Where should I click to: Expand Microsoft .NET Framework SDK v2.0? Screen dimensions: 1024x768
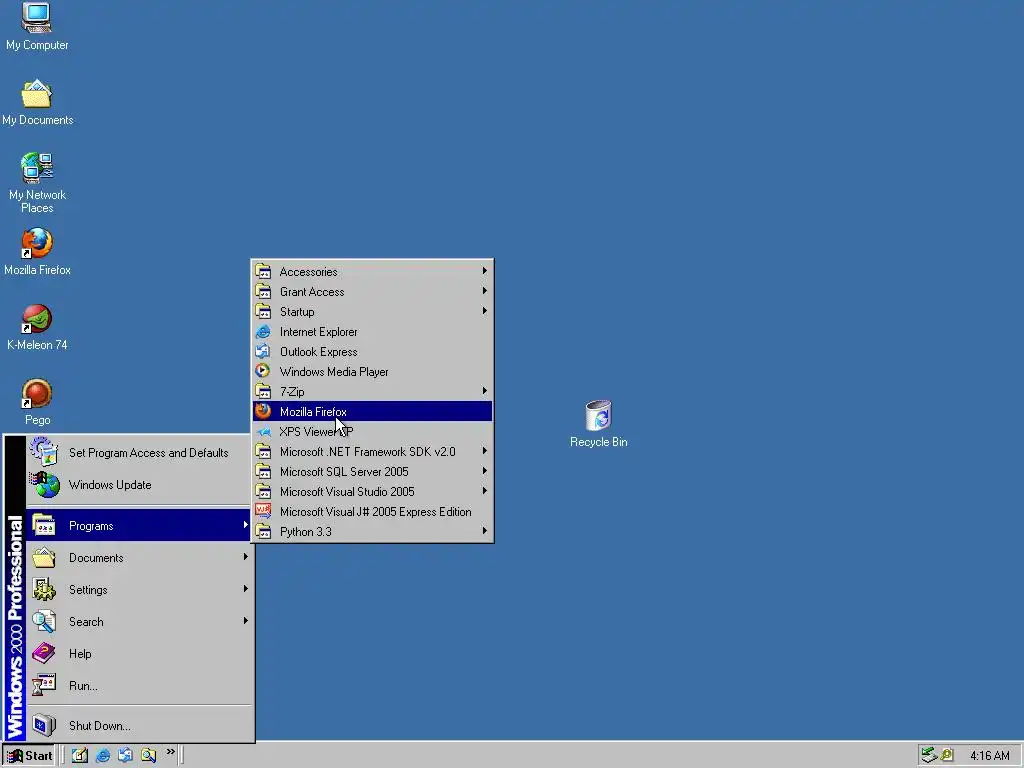pyautogui.click(x=372, y=451)
